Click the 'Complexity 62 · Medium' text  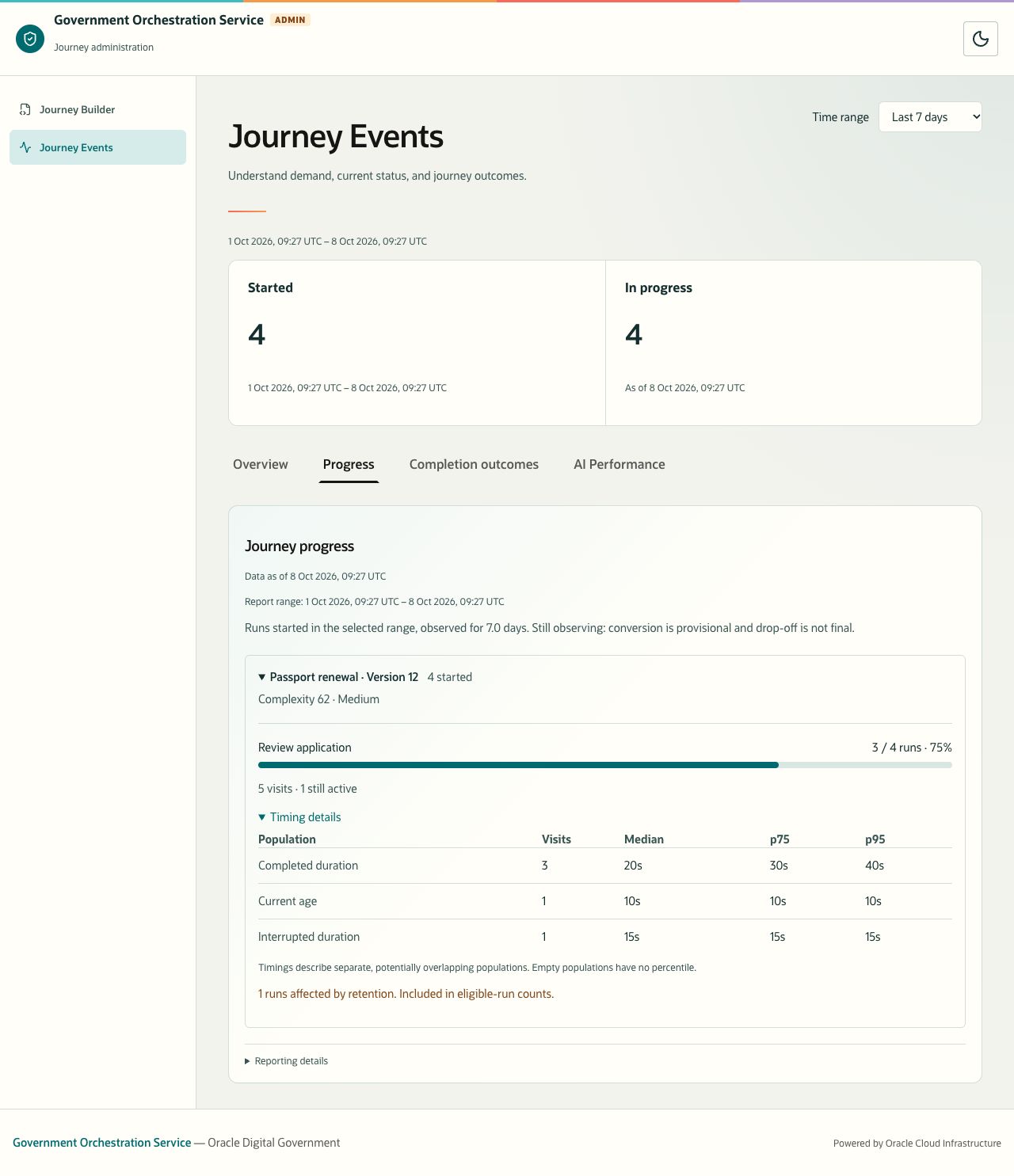[318, 699]
